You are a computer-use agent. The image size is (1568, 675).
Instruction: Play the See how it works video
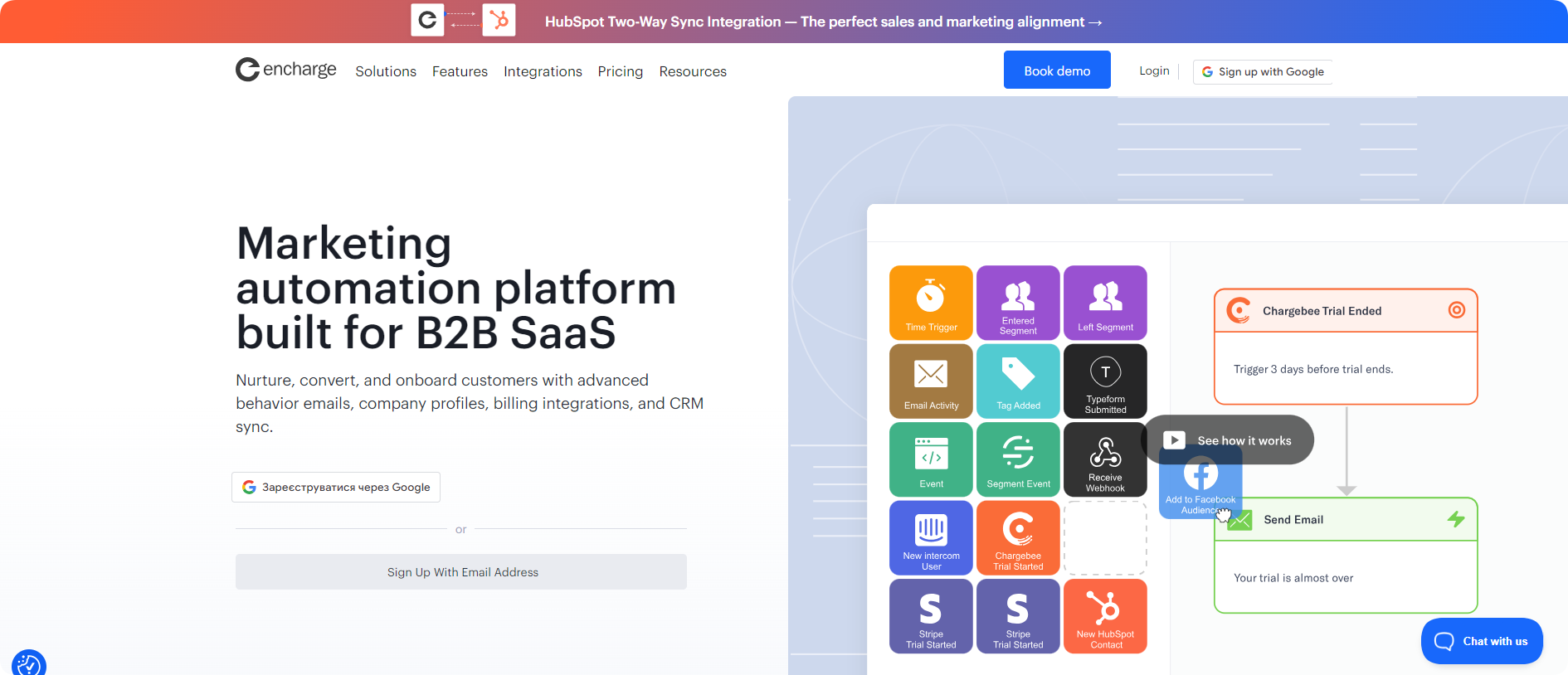click(x=1230, y=440)
